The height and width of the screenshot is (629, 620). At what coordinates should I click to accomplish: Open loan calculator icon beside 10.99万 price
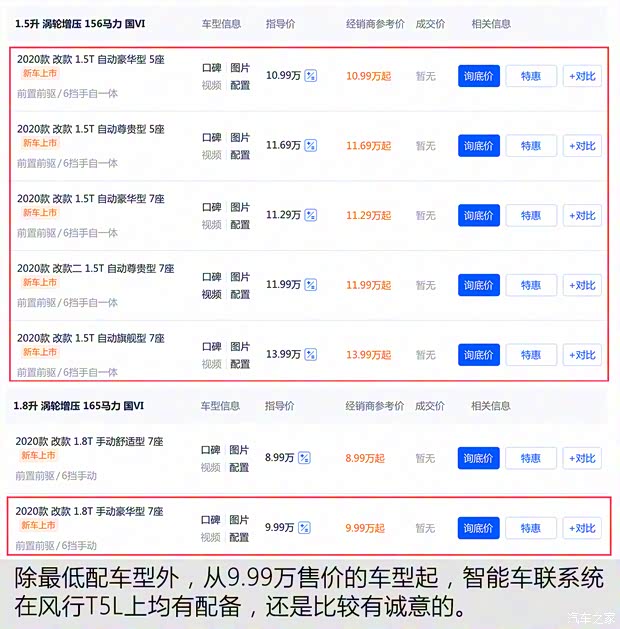coord(310,75)
